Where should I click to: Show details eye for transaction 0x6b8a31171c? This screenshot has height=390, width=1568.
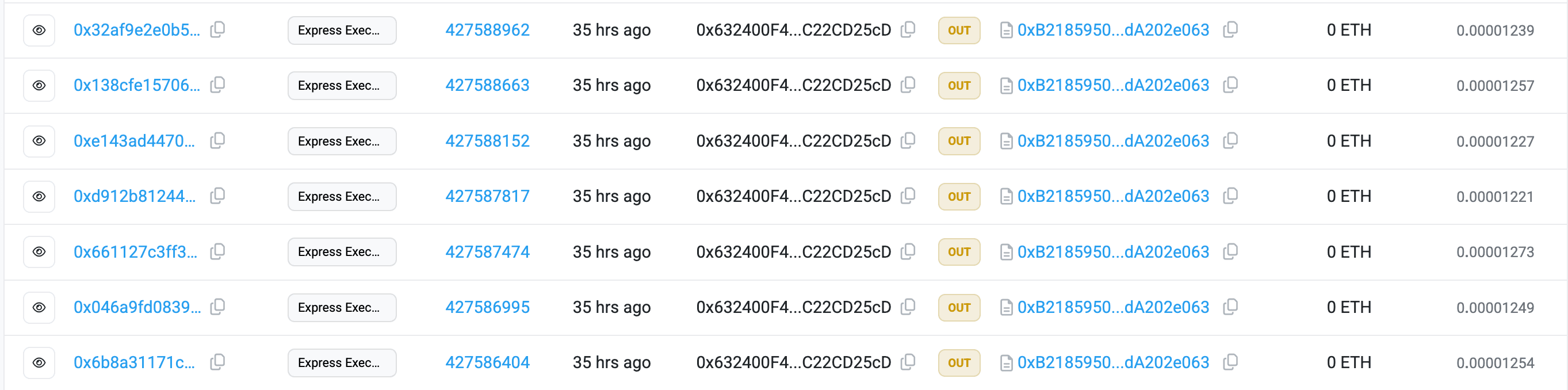pos(39,362)
